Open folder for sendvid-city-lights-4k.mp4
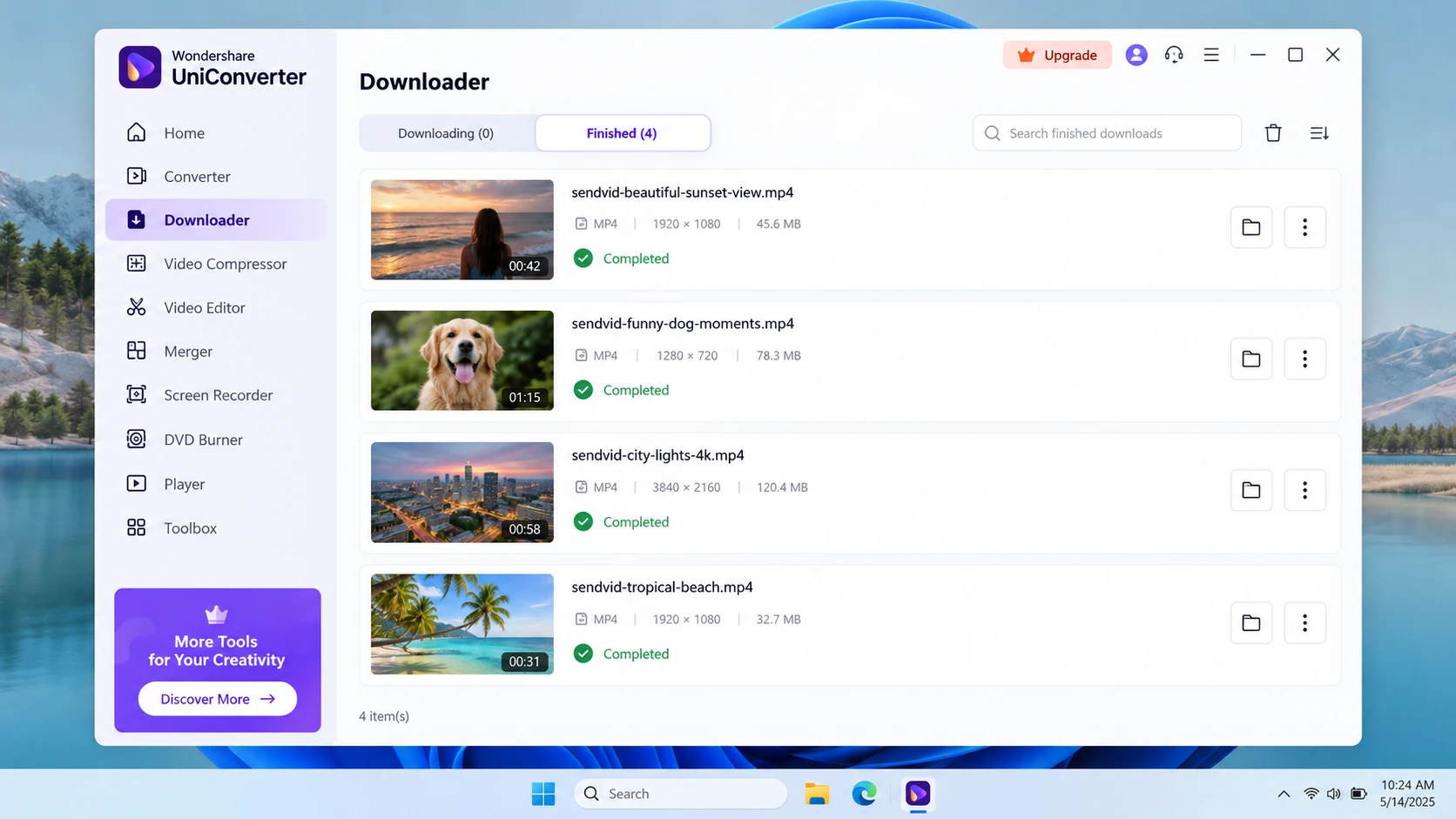The height and width of the screenshot is (819, 1456). (x=1251, y=490)
